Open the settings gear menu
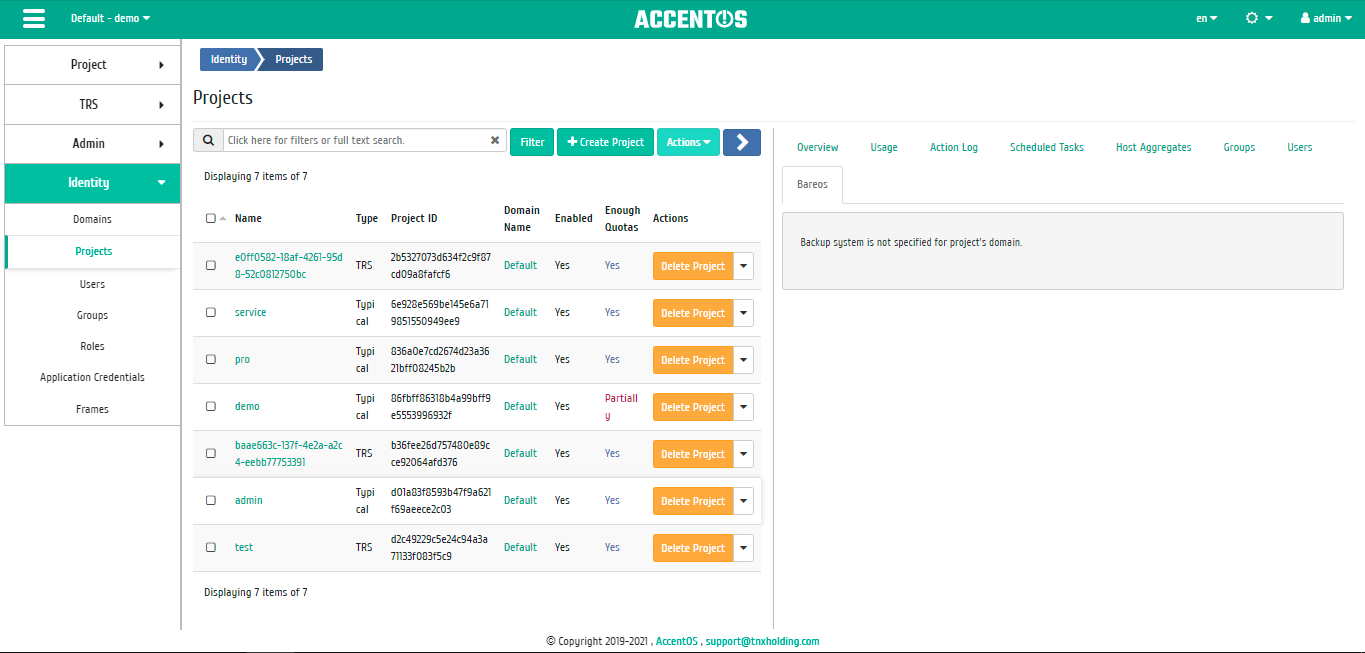Screen dimensions: 1365x653 tap(1259, 18)
